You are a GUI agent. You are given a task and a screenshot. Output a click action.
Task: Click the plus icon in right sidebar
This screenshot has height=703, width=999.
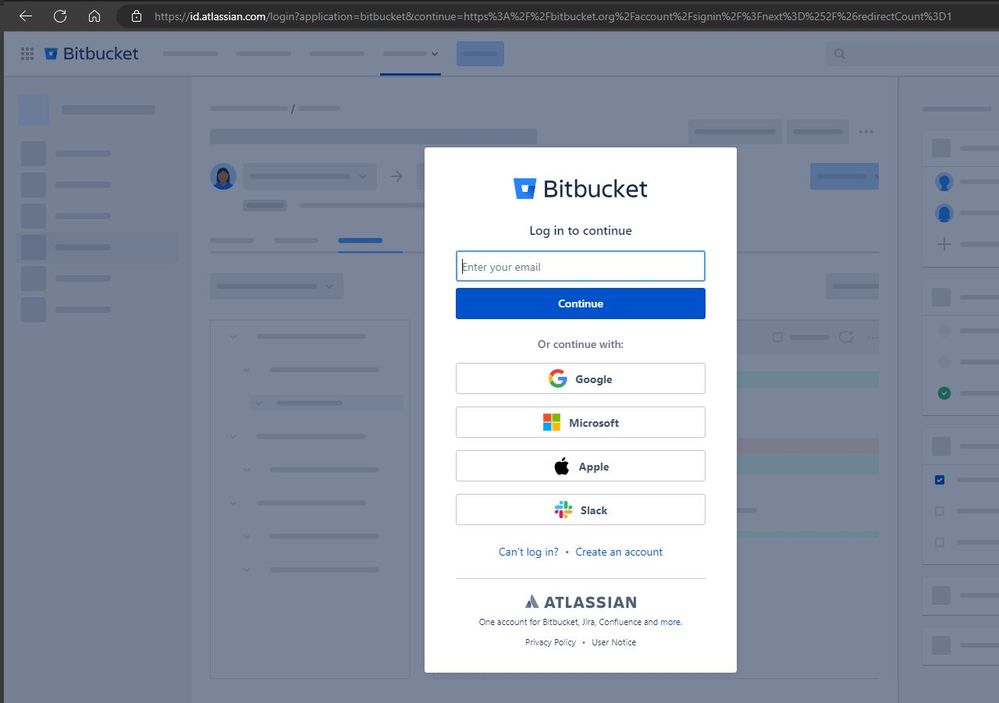944,244
